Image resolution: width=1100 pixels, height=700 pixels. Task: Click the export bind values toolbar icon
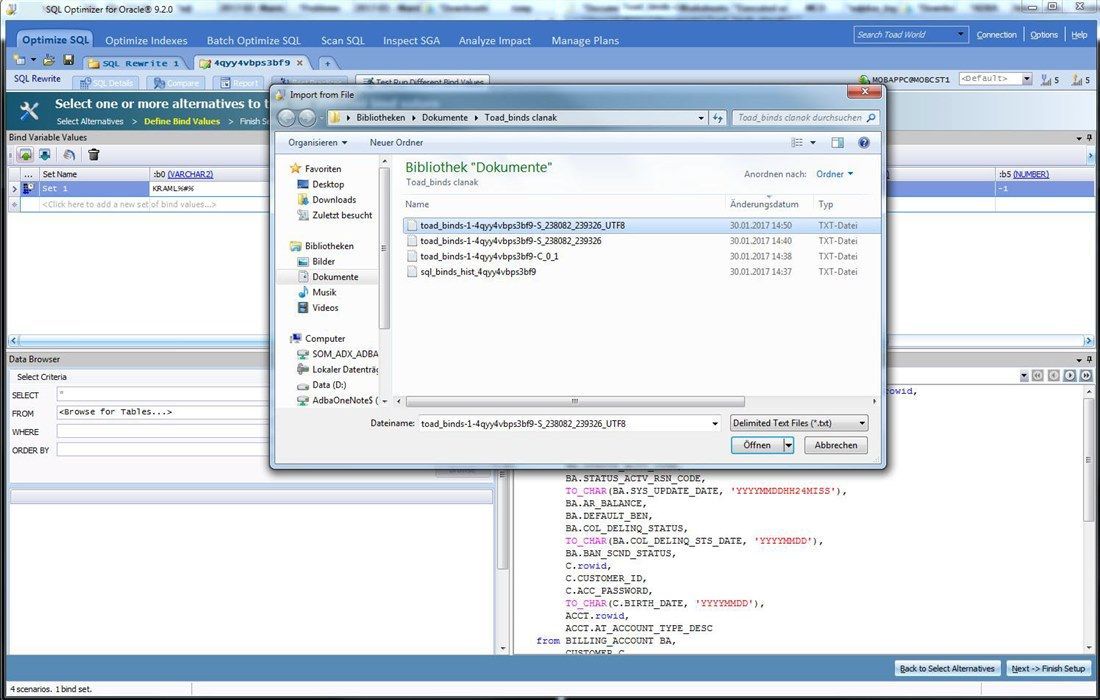45,154
